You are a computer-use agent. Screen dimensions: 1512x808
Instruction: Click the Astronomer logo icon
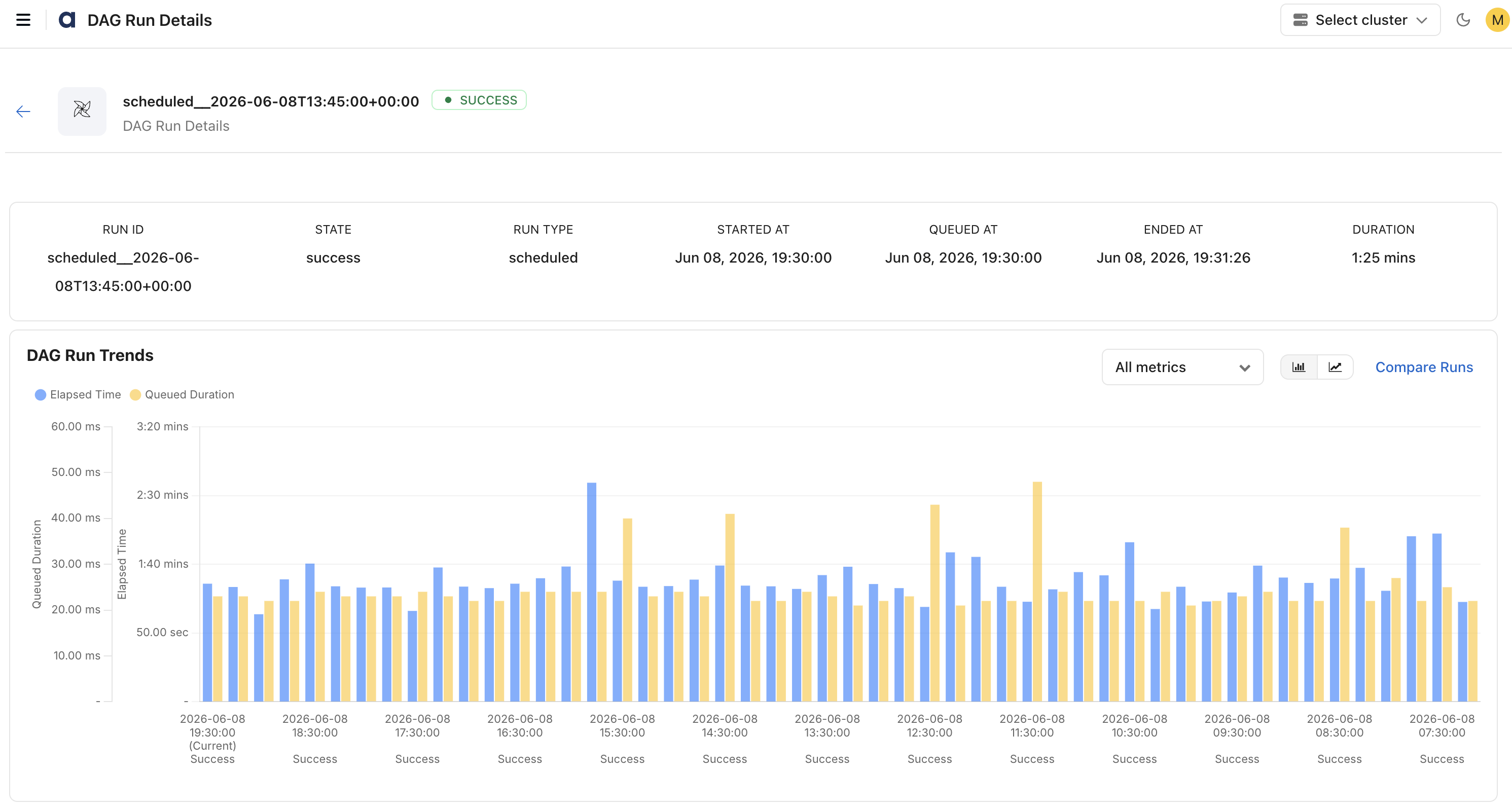click(x=67, y=20)
